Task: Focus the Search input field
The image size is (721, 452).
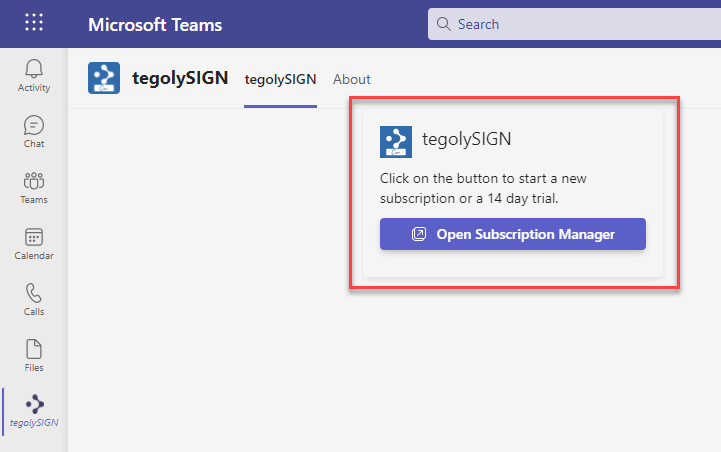Action: click(574, 24)
